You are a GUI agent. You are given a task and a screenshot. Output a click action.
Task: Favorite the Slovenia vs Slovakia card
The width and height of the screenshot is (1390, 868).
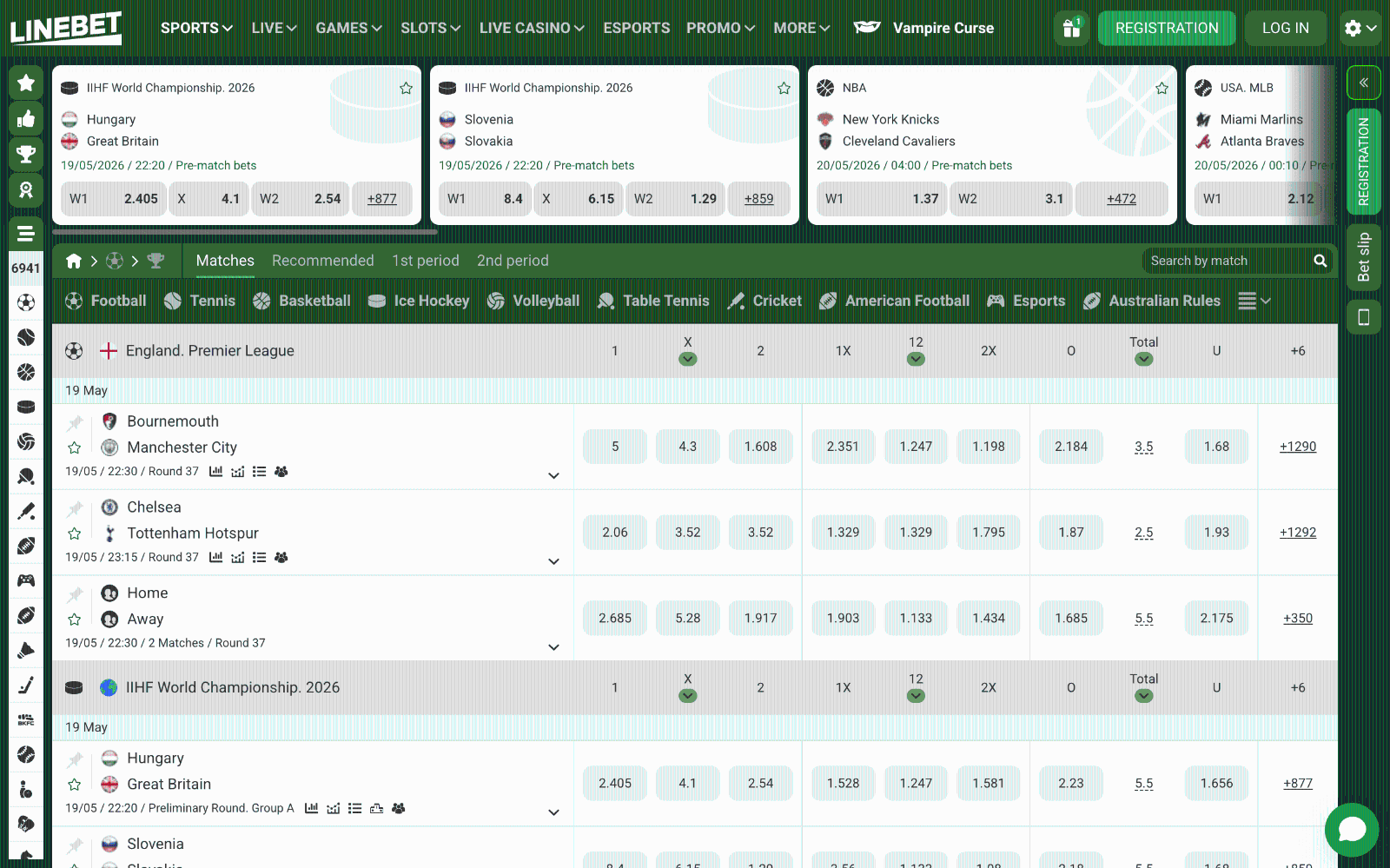(784, 88)
